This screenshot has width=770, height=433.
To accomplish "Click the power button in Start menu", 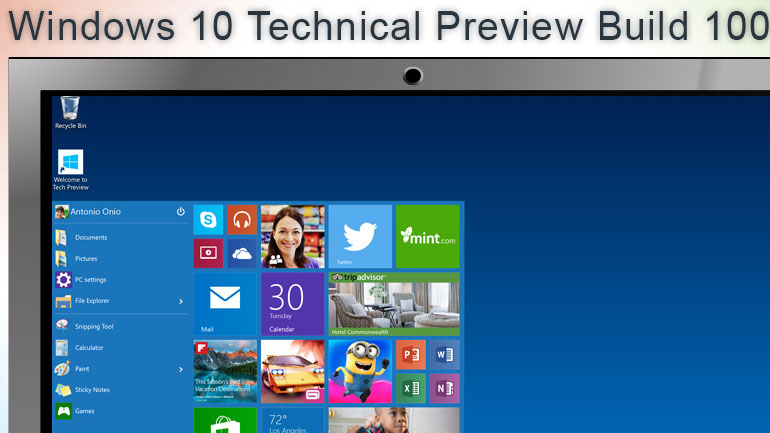I will pos(181,212).
